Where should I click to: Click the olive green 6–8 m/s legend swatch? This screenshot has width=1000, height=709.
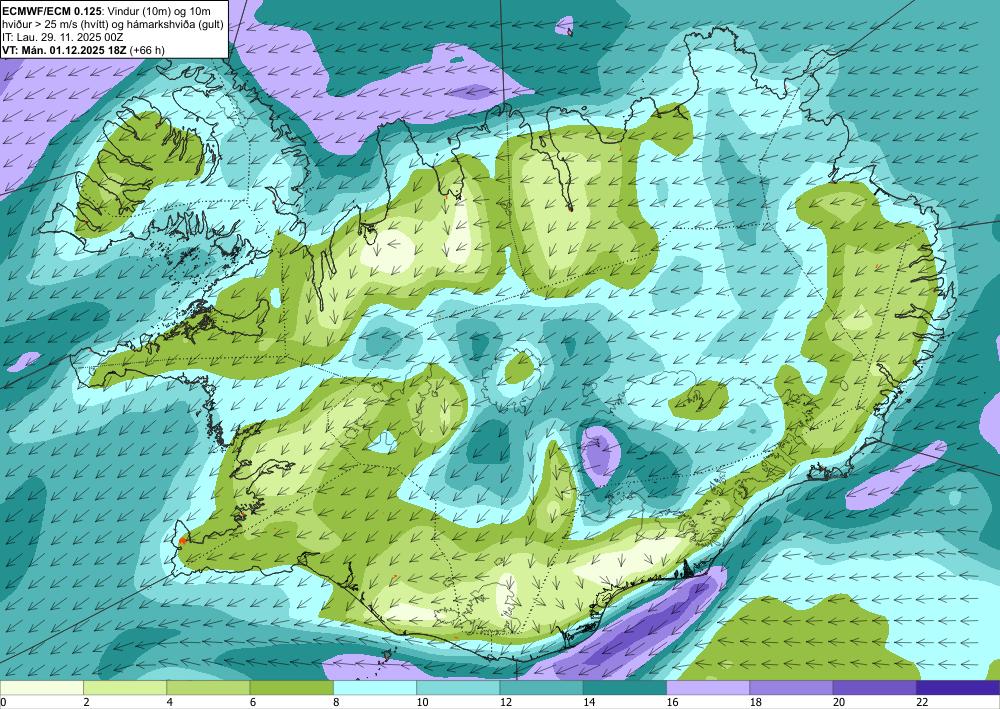click(291, 688)
